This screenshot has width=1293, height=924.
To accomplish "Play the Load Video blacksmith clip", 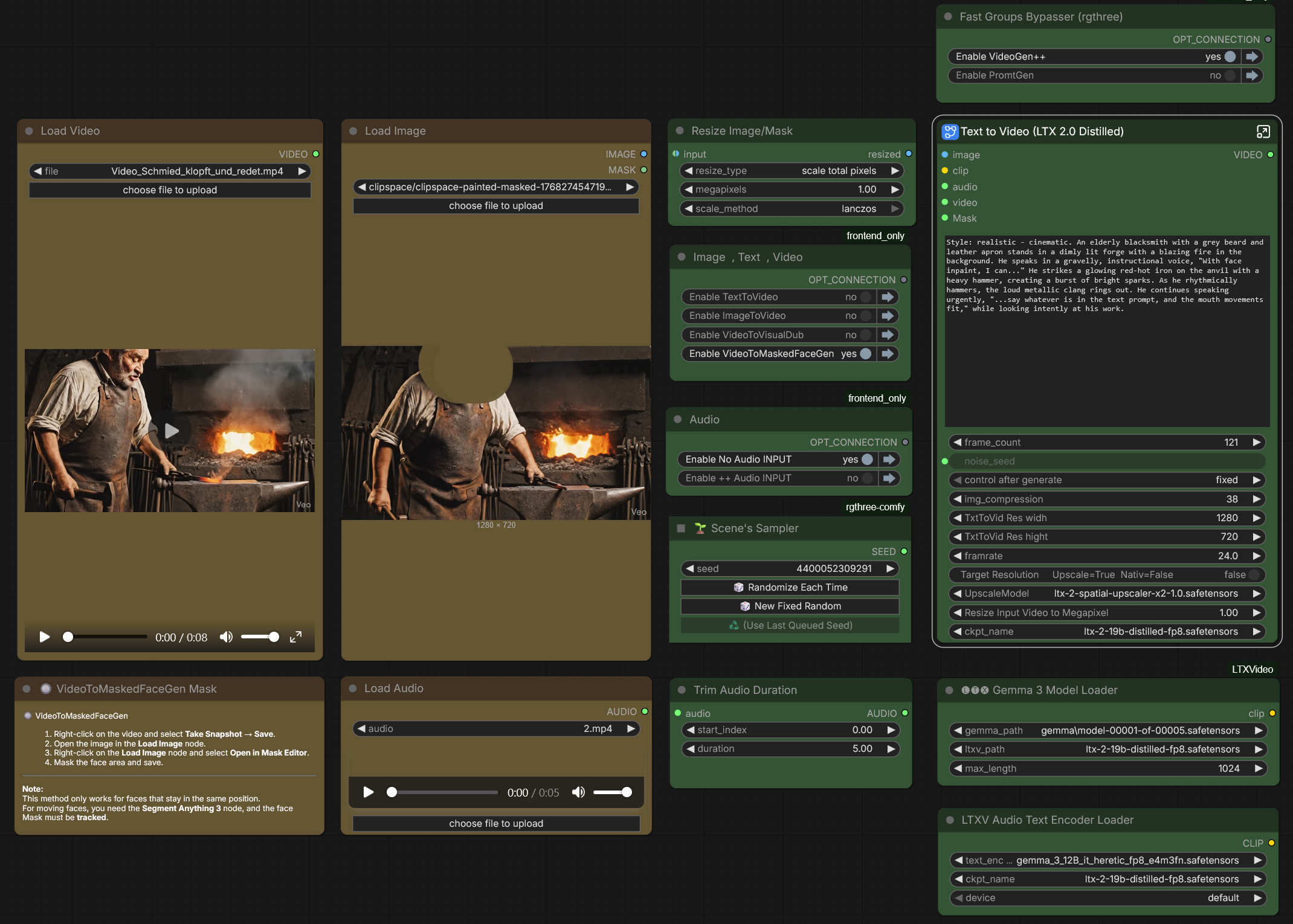I will 45,637.
